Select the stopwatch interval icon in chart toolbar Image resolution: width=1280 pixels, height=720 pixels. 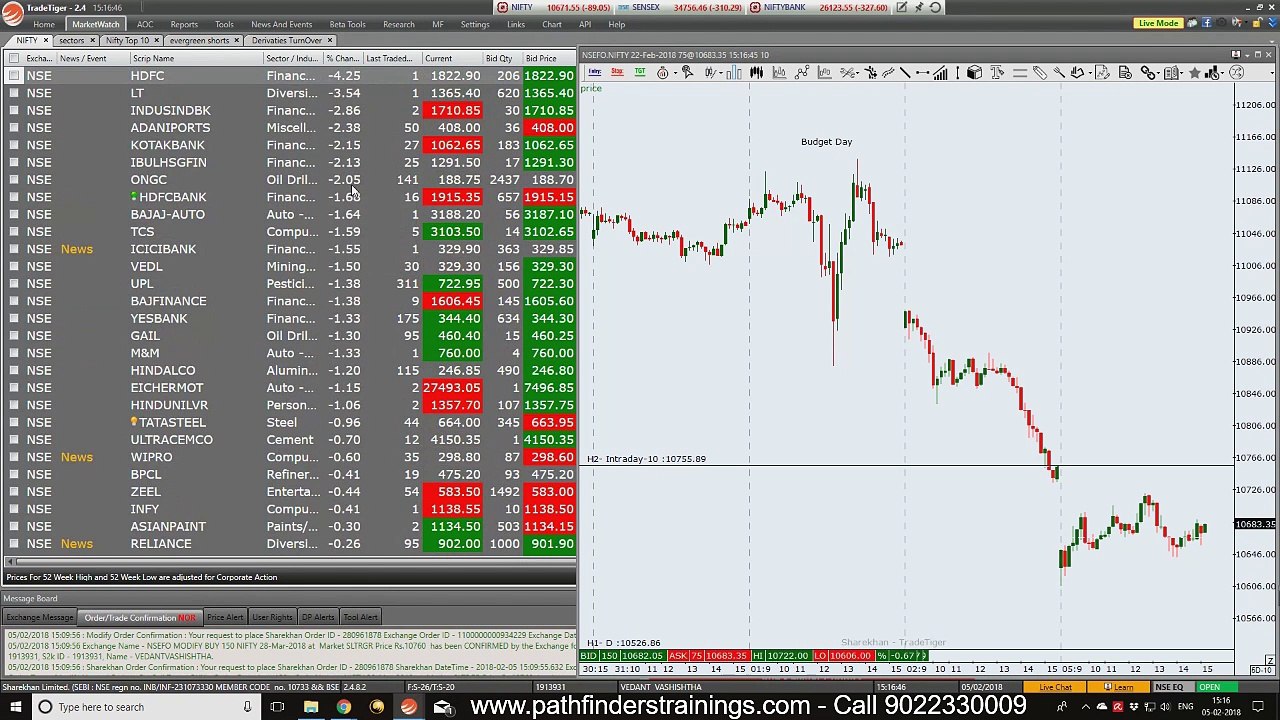point(662,72)
